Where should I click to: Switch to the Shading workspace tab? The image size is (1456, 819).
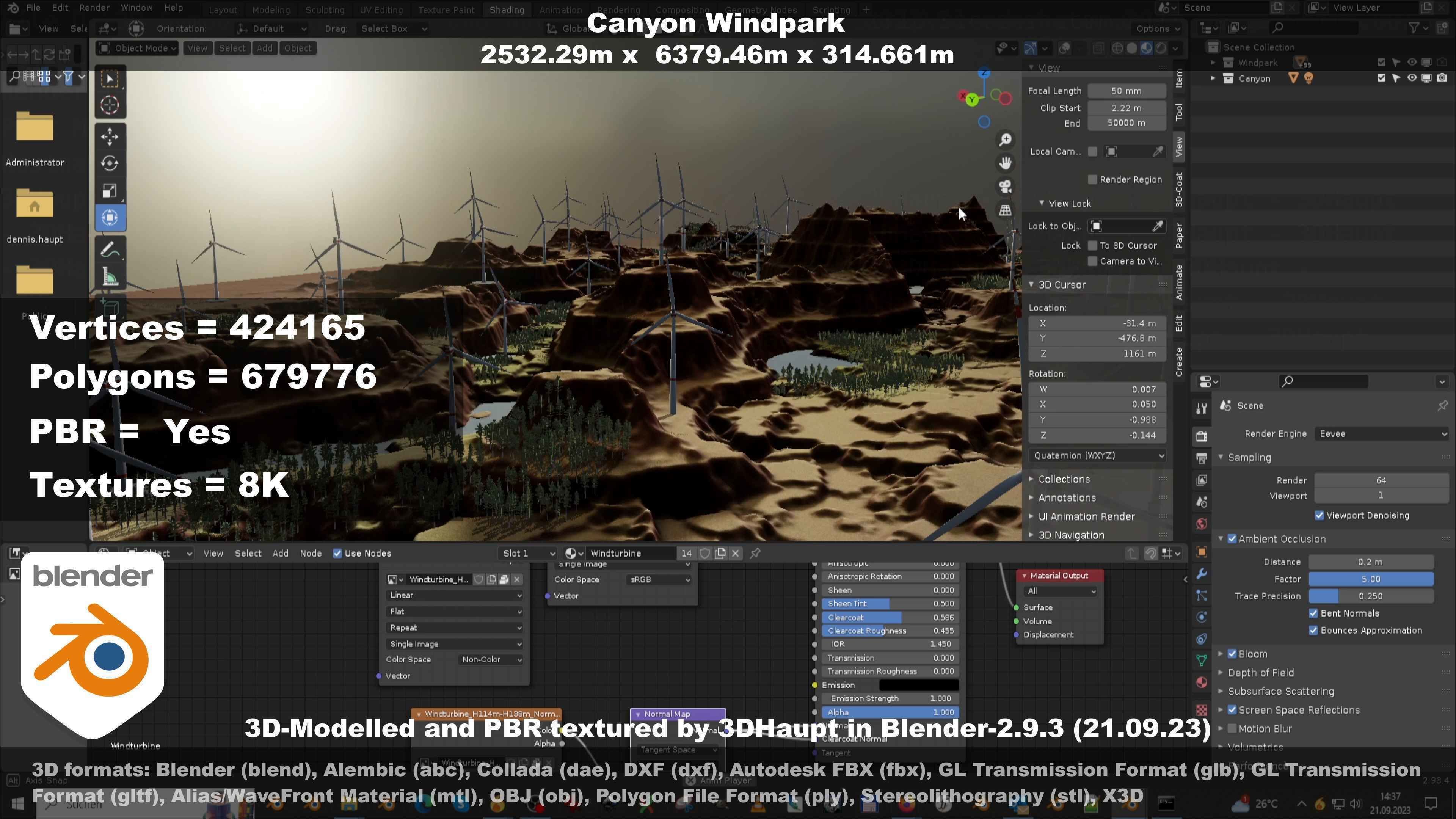507,9
